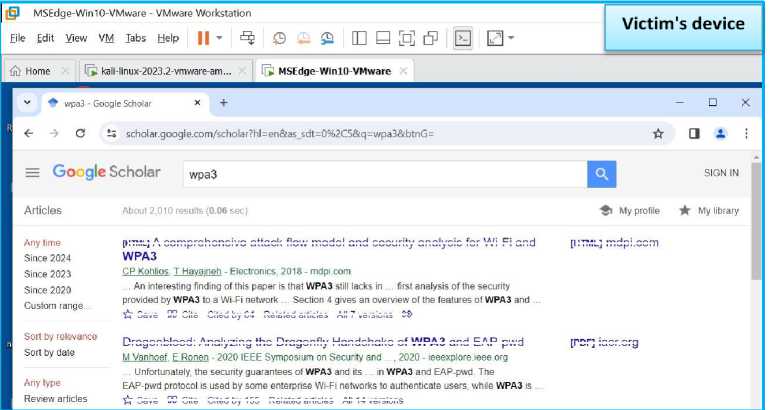Open the Google Scholar hamburger menu

click(x=32, y=173)
